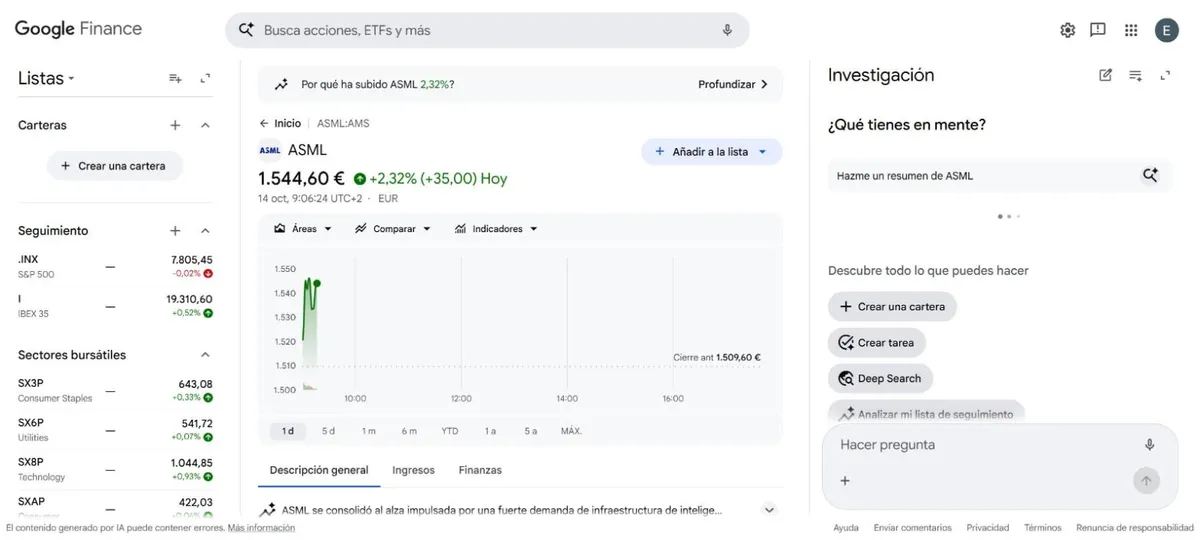Open the IBEX 35 row

(x=115, y=305)
